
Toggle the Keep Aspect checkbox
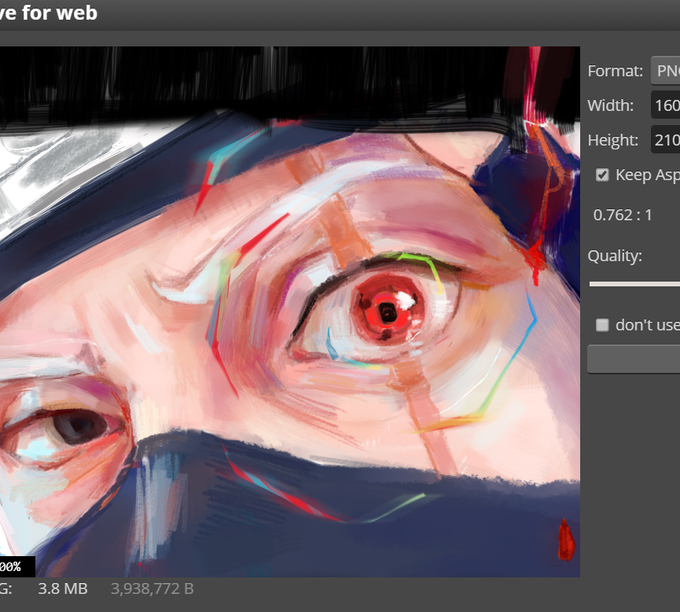(602, 175)
